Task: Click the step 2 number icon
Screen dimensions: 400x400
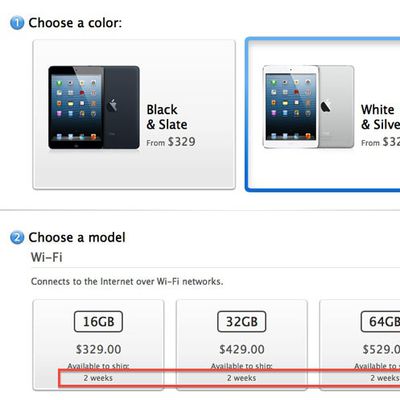Action: [x=17, y=238]
